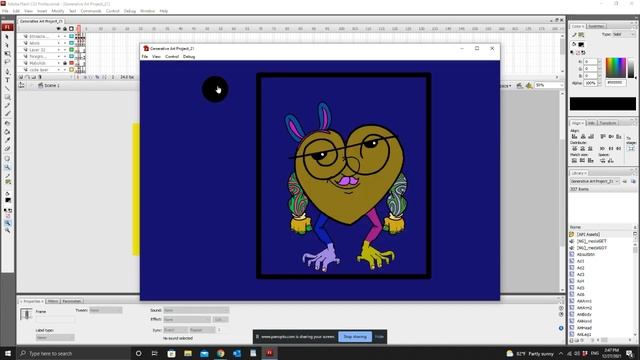
Task: Switch to the Swatches tab
Action: pos(596,27)
